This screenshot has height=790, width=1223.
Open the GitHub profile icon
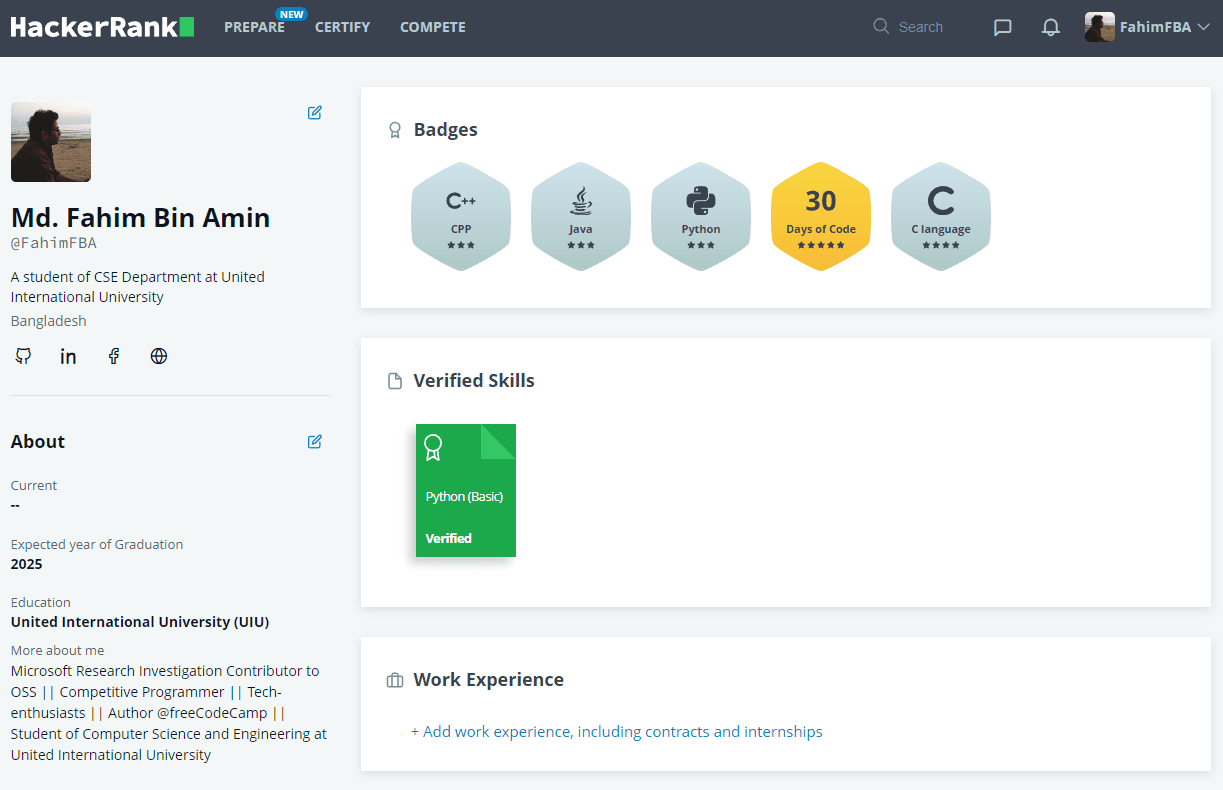tap(23, 356)
